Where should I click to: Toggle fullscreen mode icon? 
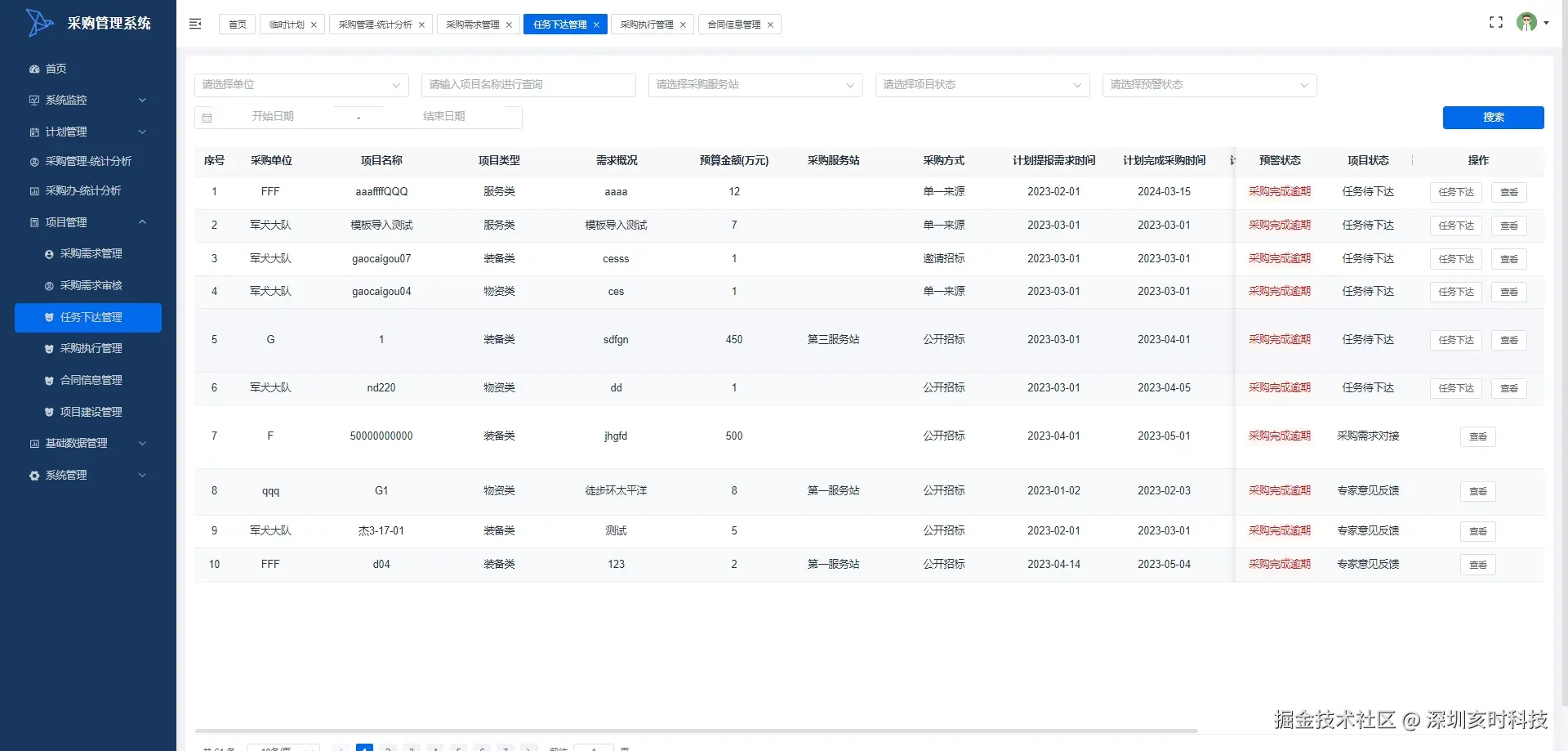pyautogui.click(x=1496, y=23)
